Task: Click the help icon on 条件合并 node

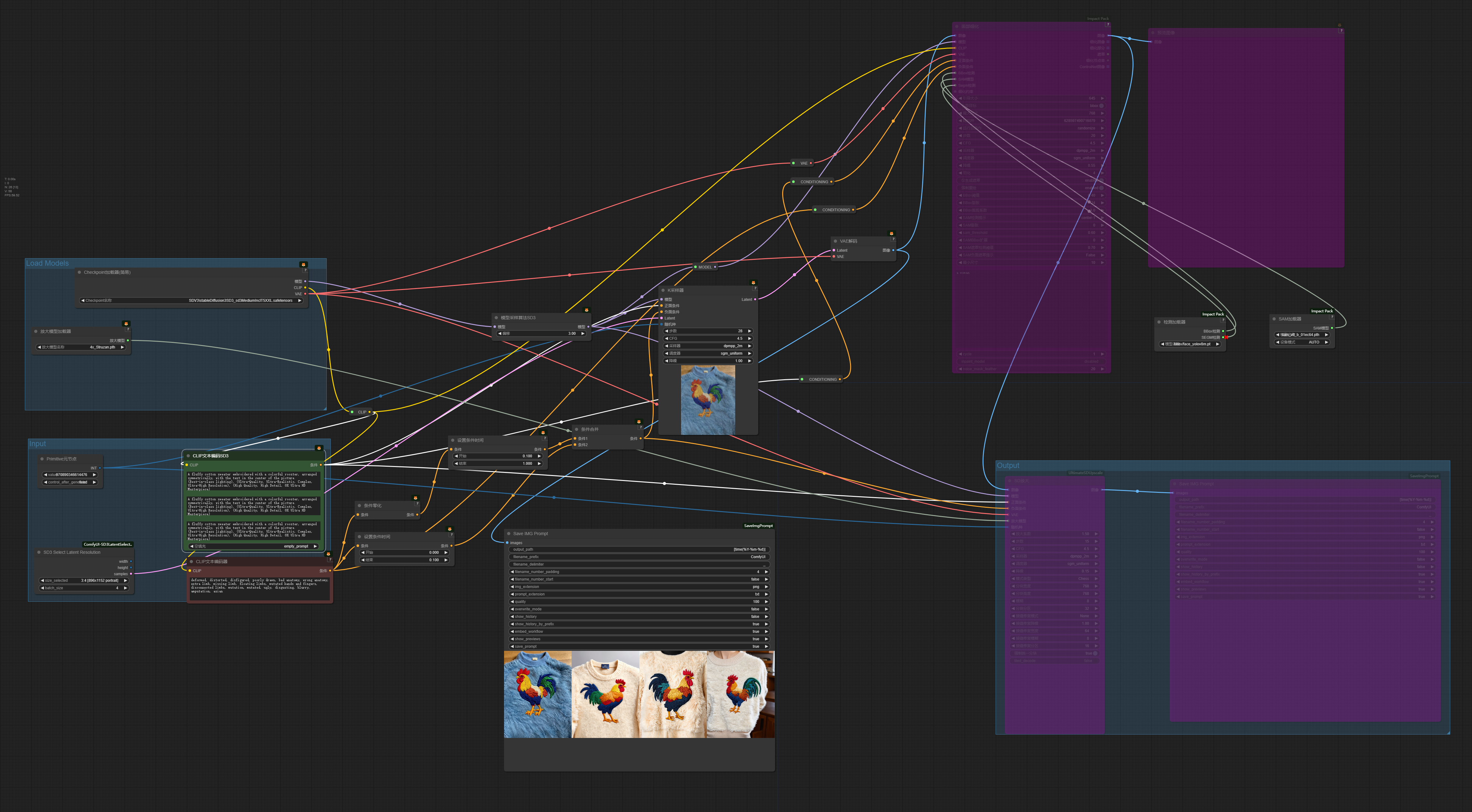Action: (x=641, y=427)
